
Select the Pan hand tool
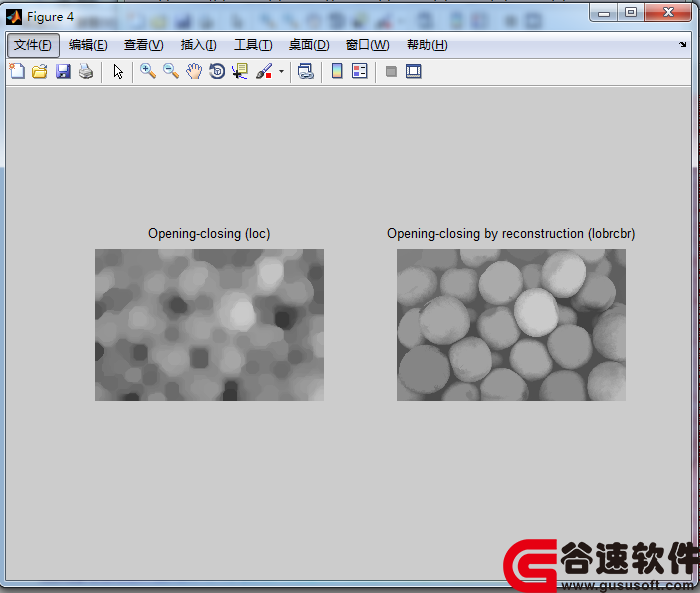(194, 71)
